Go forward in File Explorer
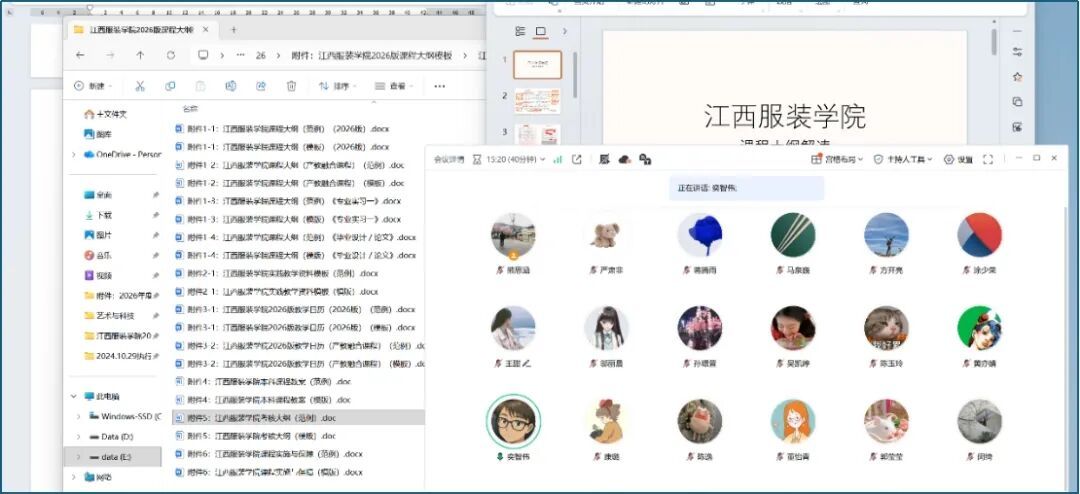Viewport: 1080px width, 494px height. 110,55
